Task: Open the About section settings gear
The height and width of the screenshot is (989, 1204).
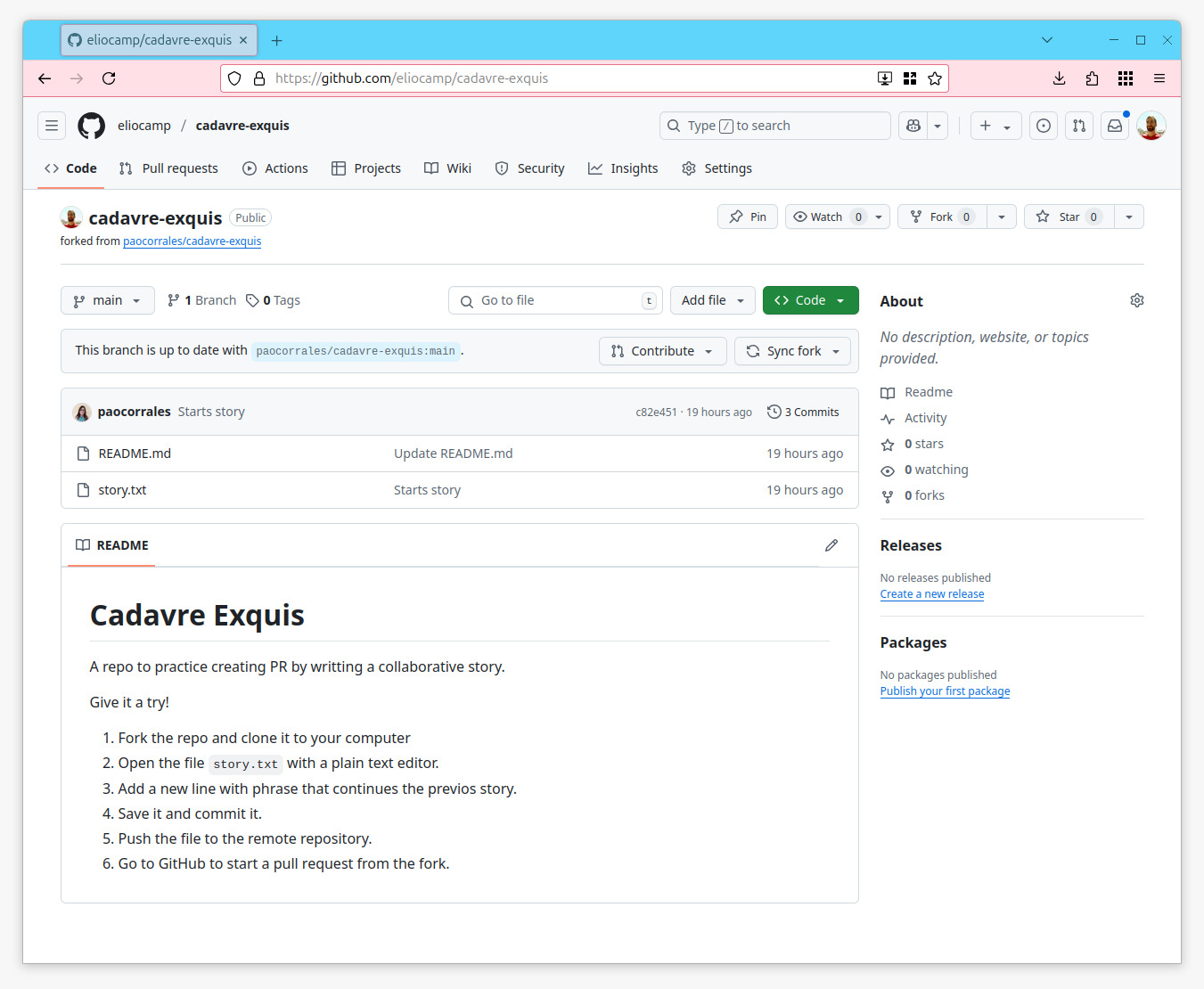Action: [x=1136, y=300]
